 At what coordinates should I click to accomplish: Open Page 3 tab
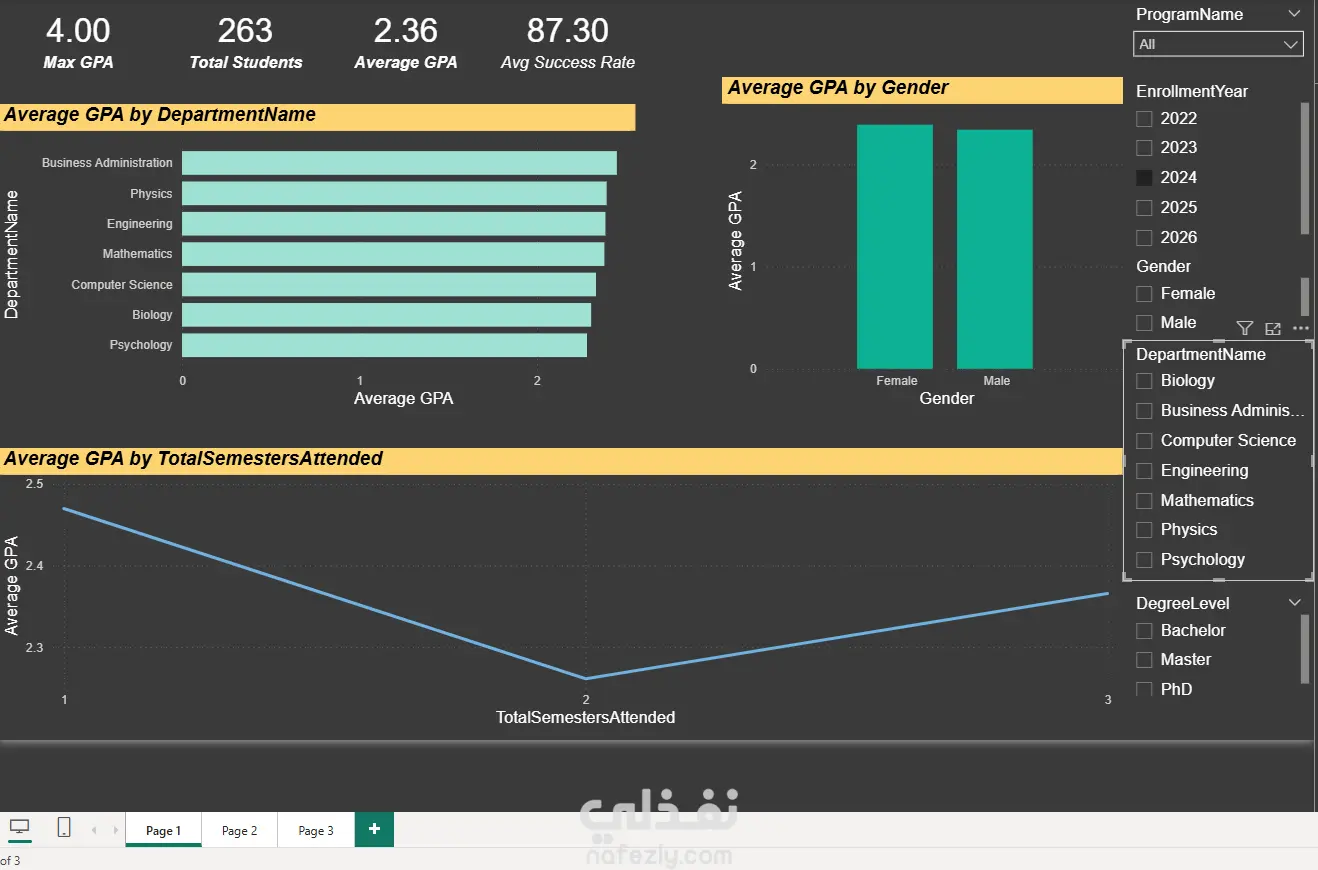coord(316,830)
